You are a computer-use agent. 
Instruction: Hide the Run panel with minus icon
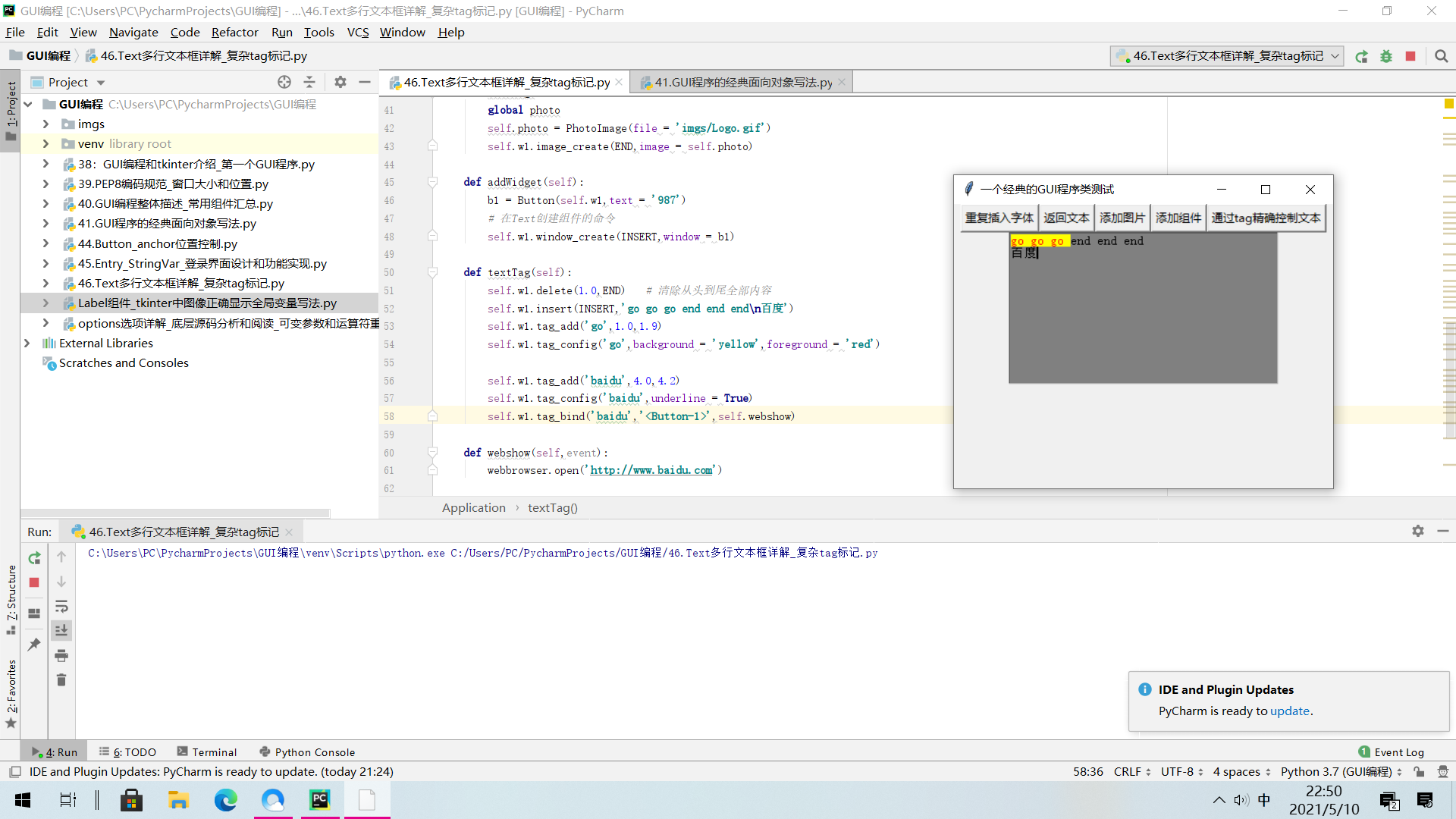[x=1443, y=531]
